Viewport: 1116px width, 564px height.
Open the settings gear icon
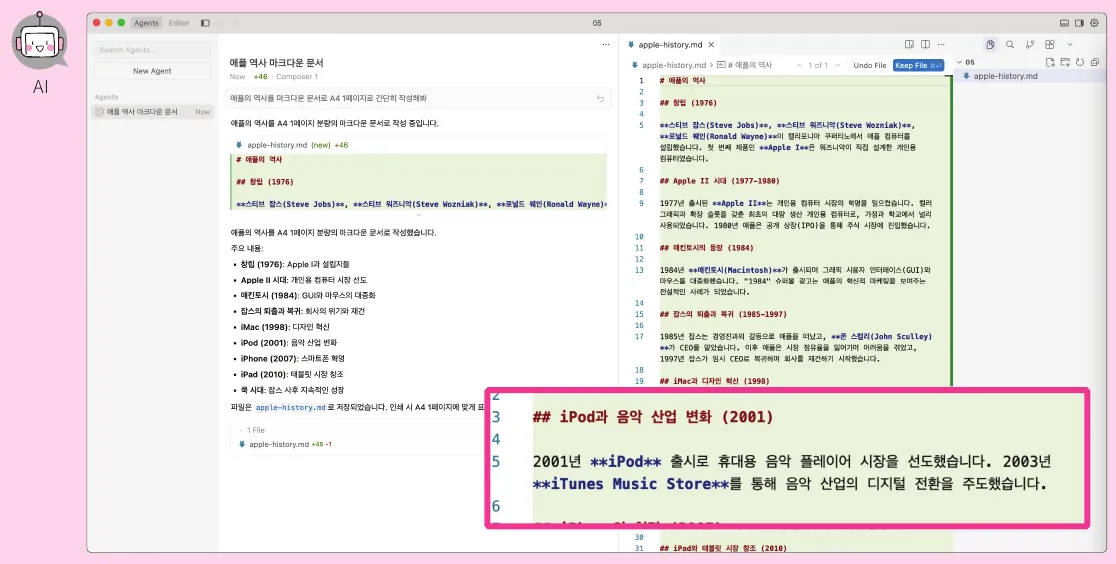(x=1095, y=23)
